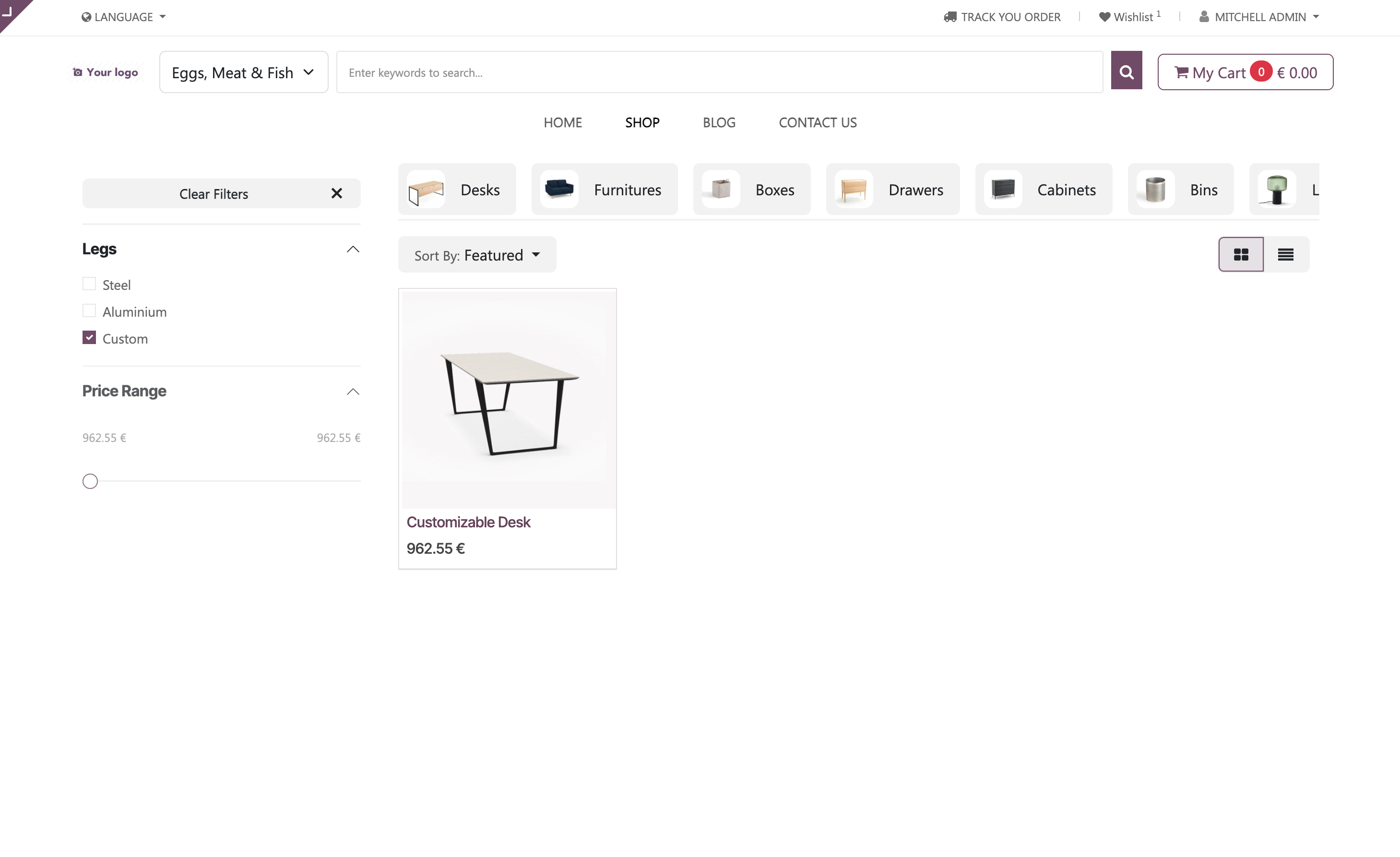The image size is (1400, 857).
Task: Switch to grid view layout
Action: [1241, 255]
